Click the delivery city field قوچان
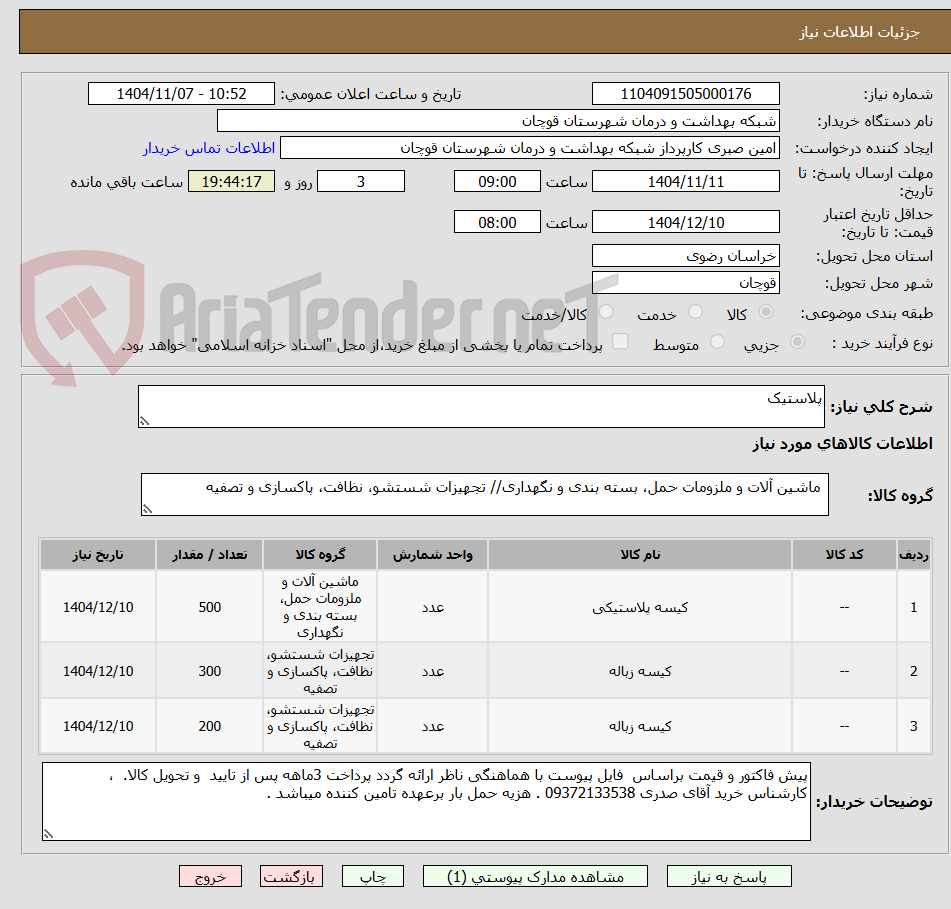This screenshot has height=909, width=951. (x=685, y=283)
